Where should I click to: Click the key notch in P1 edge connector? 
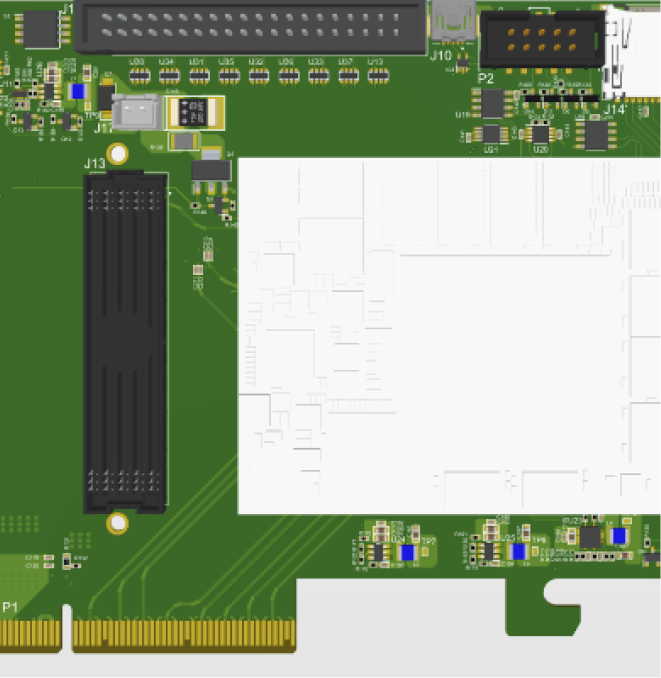pos(67,630)
